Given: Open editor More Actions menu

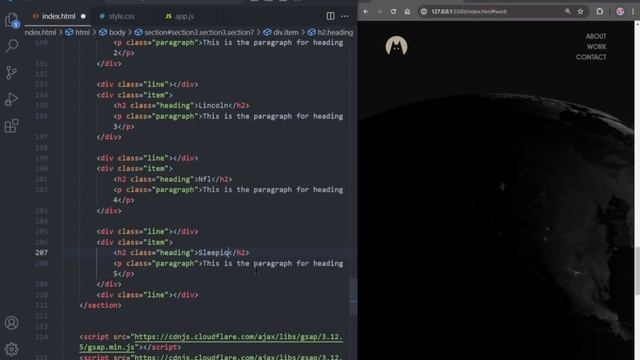Looking at the screenshot, I should [x=345, y=16].
